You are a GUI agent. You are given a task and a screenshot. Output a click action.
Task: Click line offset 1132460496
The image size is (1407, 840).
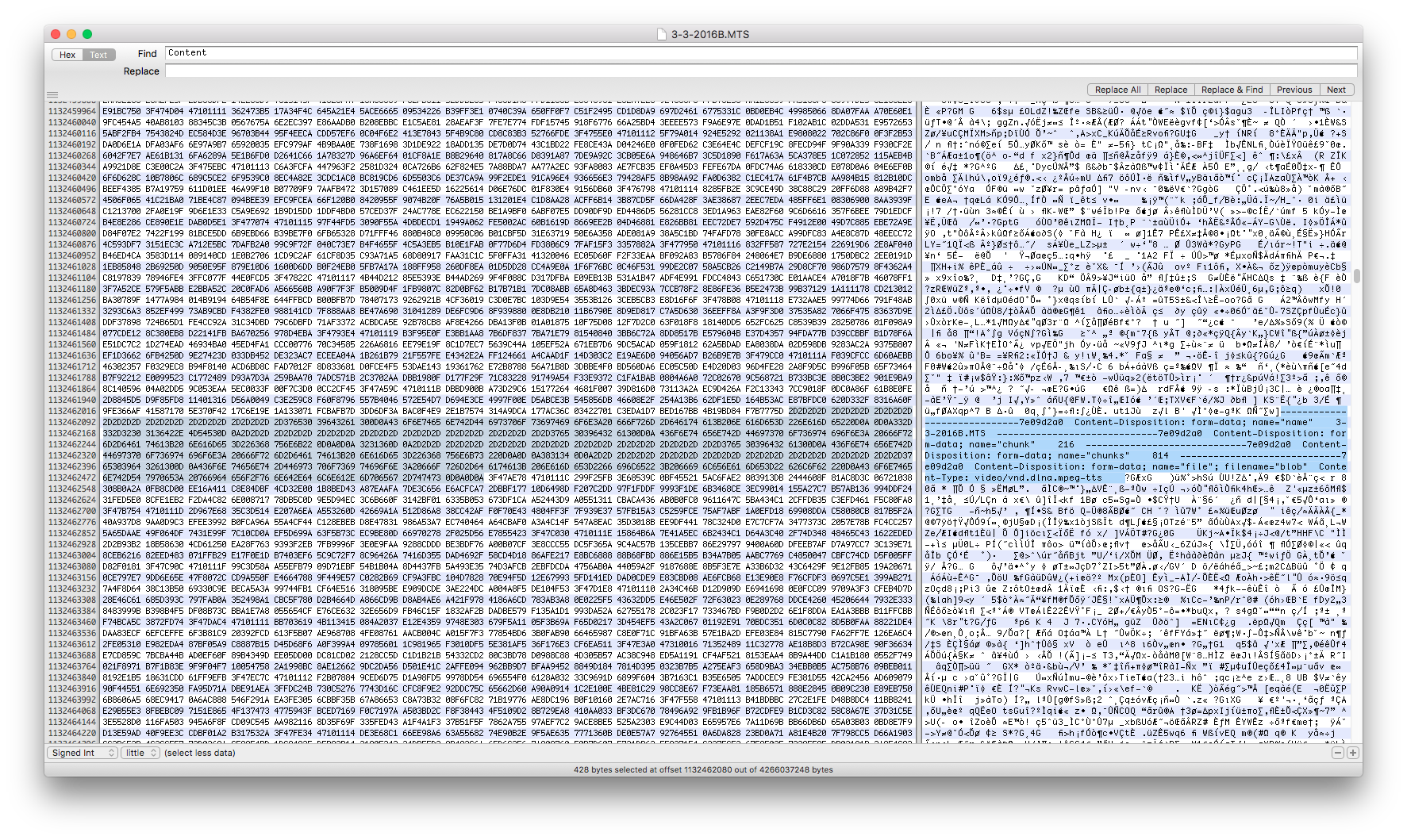click(x=72, y=189)
